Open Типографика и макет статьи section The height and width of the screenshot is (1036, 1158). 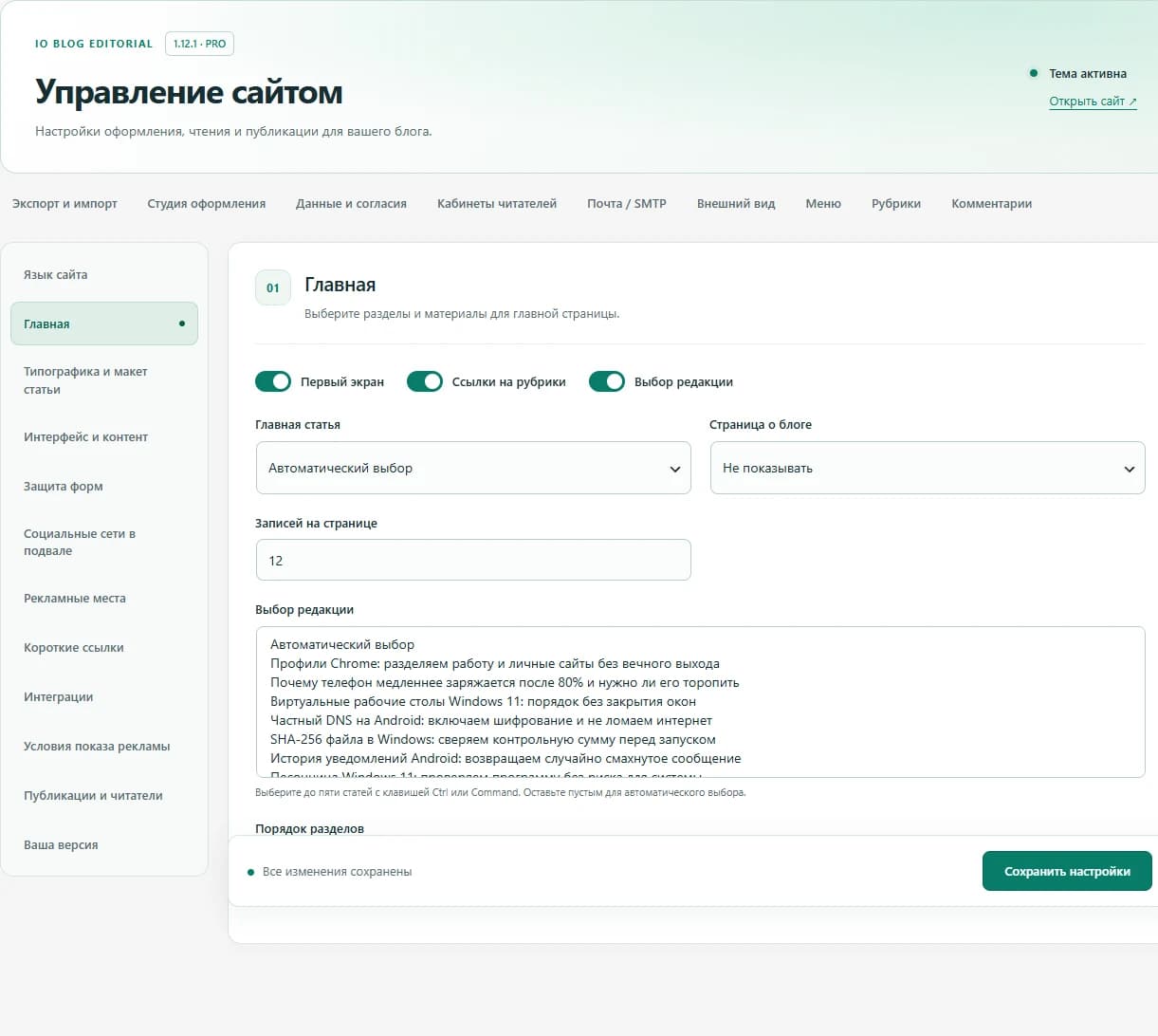(104, 380)
